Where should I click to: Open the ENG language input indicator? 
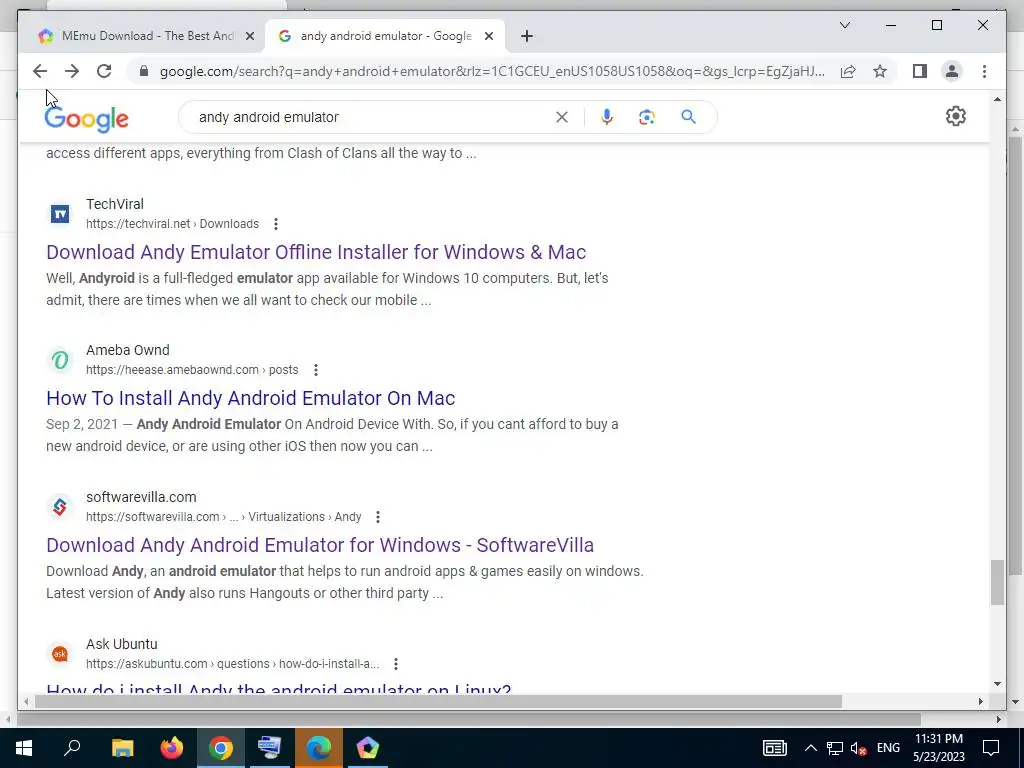pos(888,748)
